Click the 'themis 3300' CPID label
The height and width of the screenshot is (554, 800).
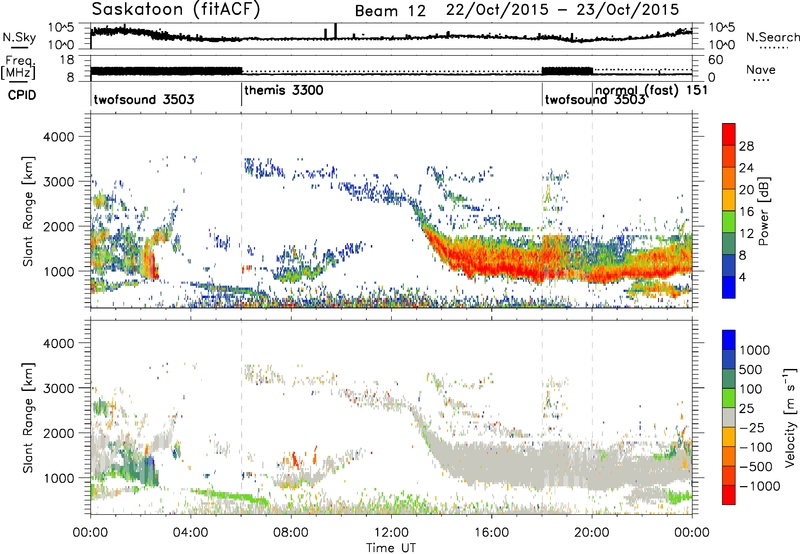pyautogui.click(x=284, y=90)
